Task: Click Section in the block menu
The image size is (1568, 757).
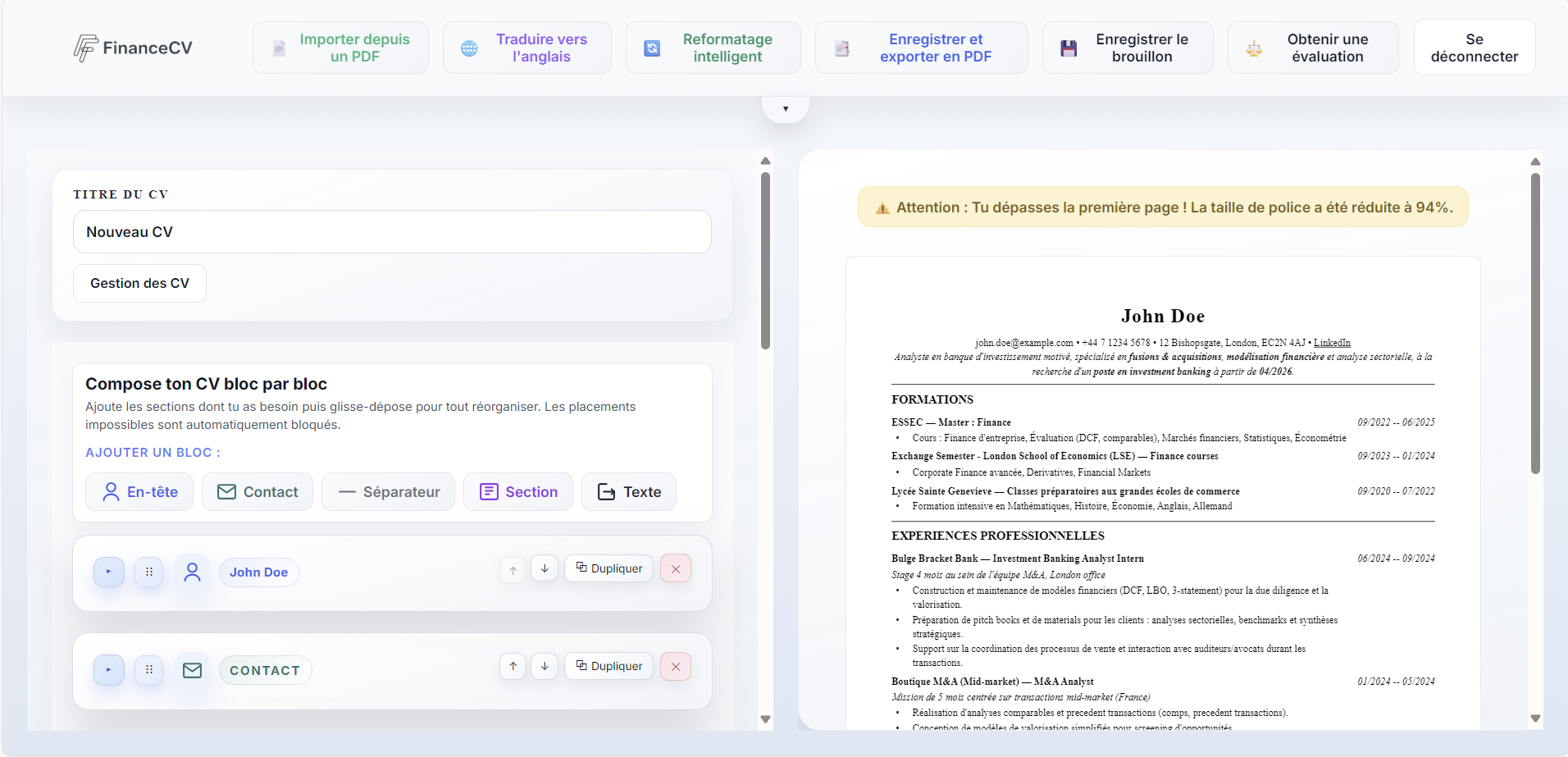Action: [x=517, y=491]
